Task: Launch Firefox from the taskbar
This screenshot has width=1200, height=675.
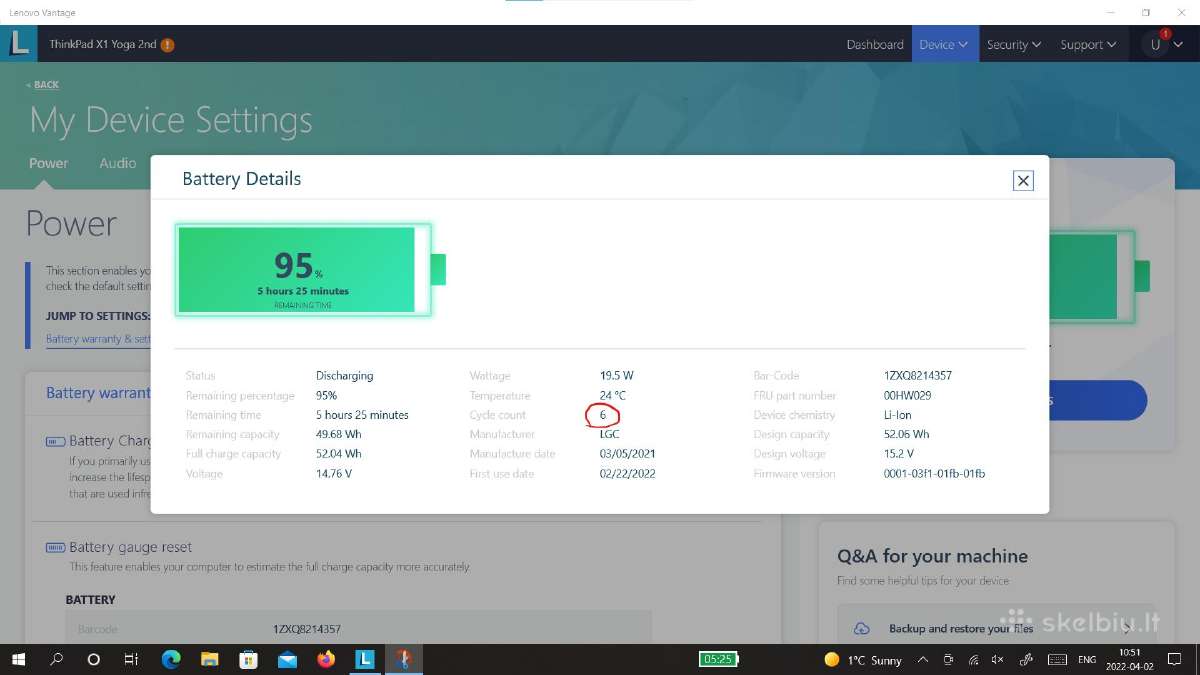Action: (326, 659)
